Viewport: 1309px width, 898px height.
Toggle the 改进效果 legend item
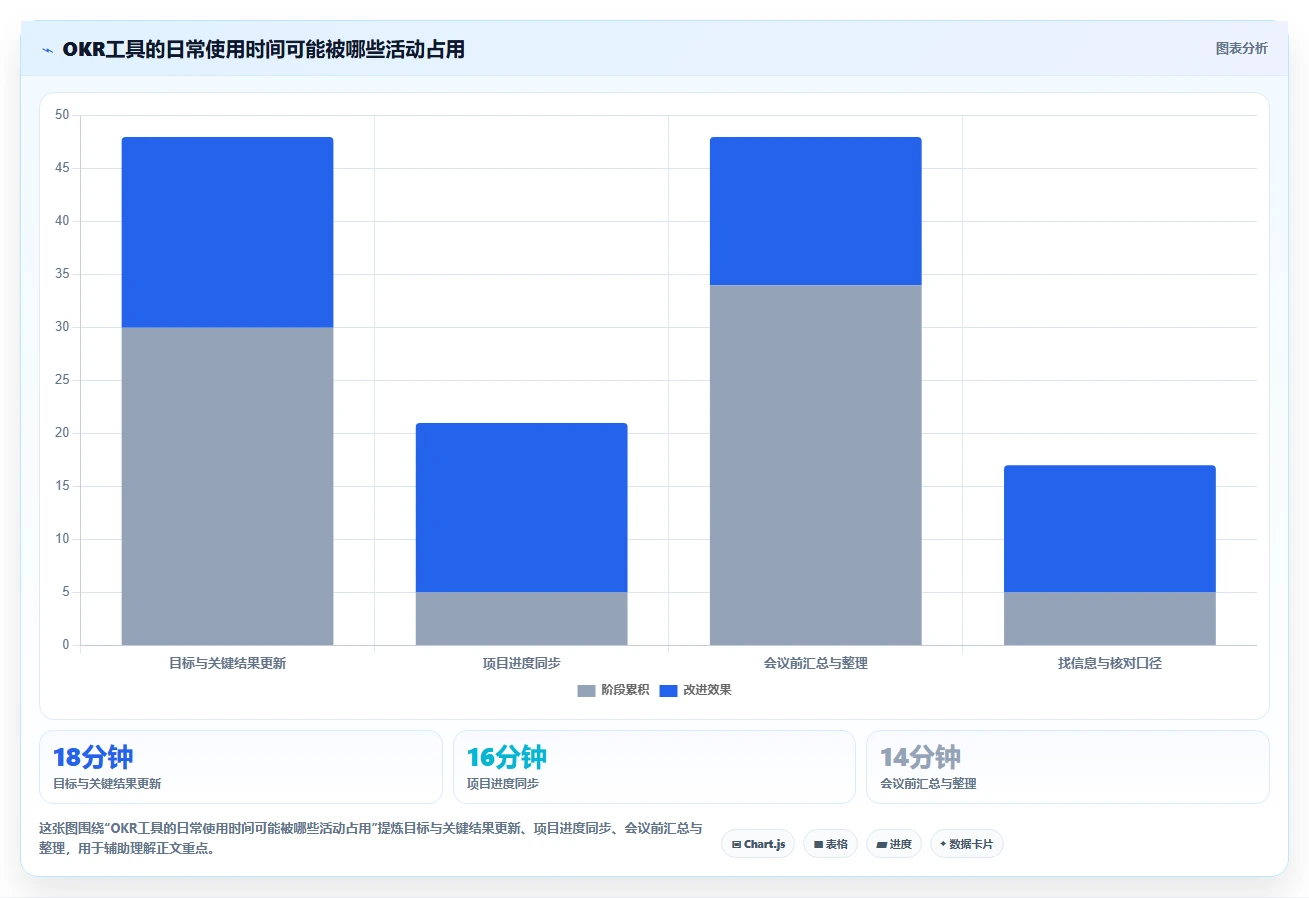point(696,690)
